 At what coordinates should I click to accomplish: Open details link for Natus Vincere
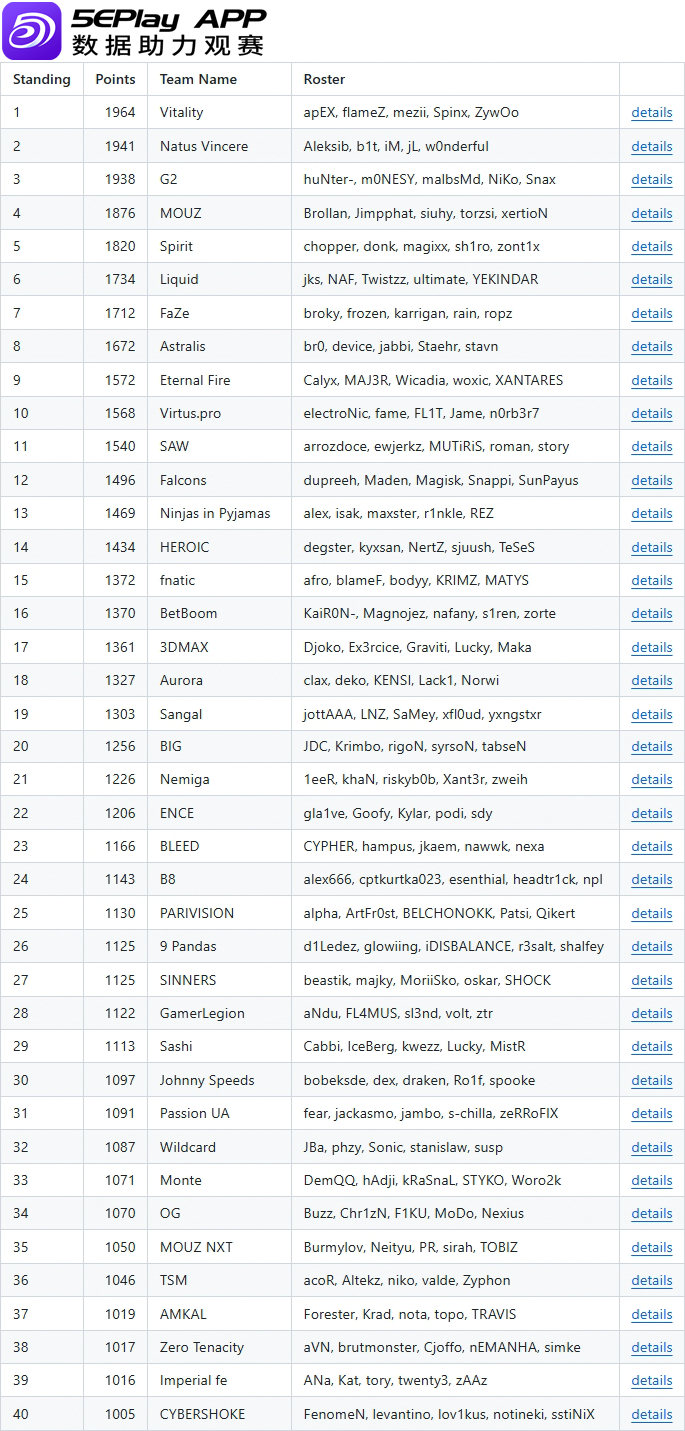coord(652,146)
